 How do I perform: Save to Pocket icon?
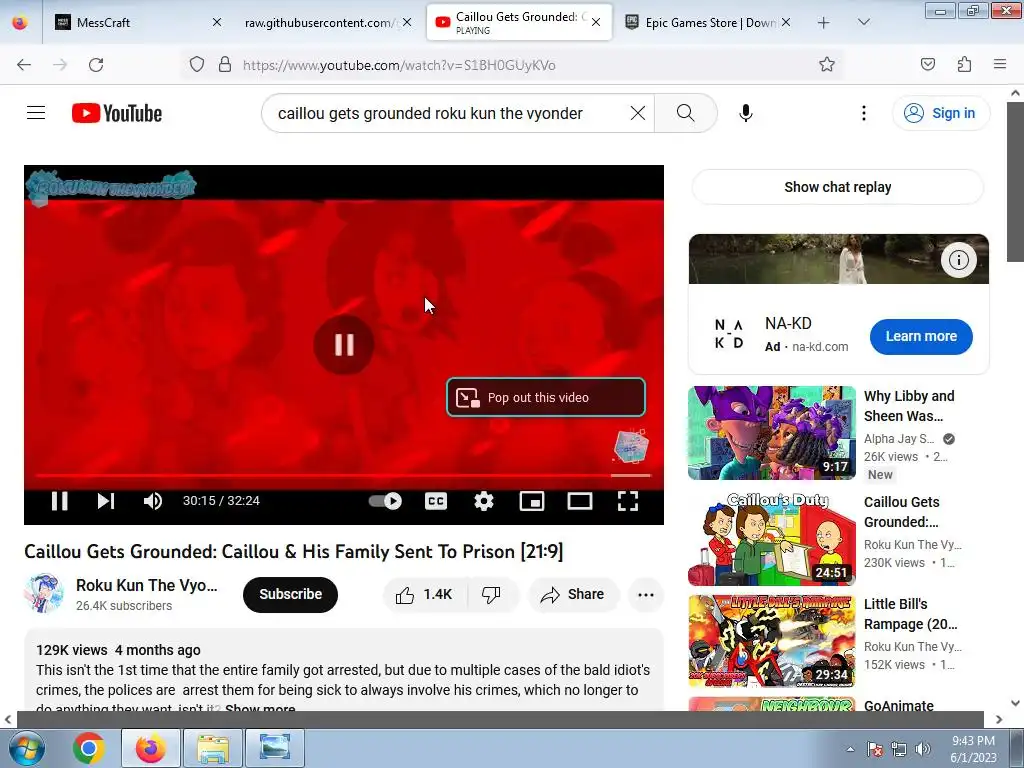tap(927, 65)
